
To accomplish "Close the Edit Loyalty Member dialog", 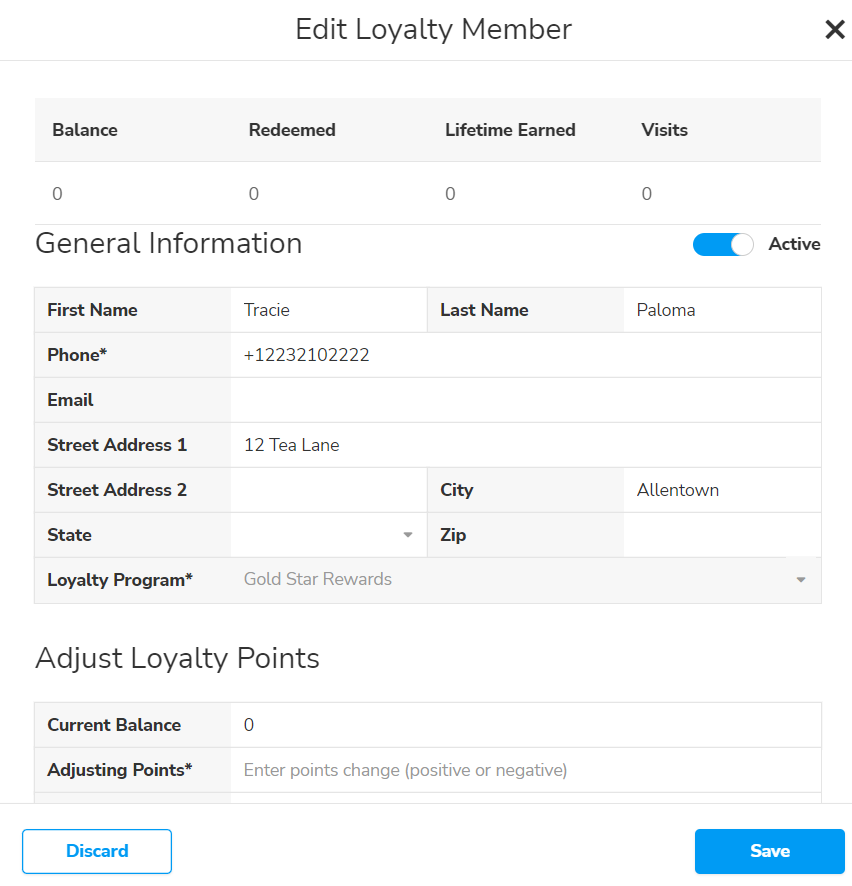I will 834,30.
